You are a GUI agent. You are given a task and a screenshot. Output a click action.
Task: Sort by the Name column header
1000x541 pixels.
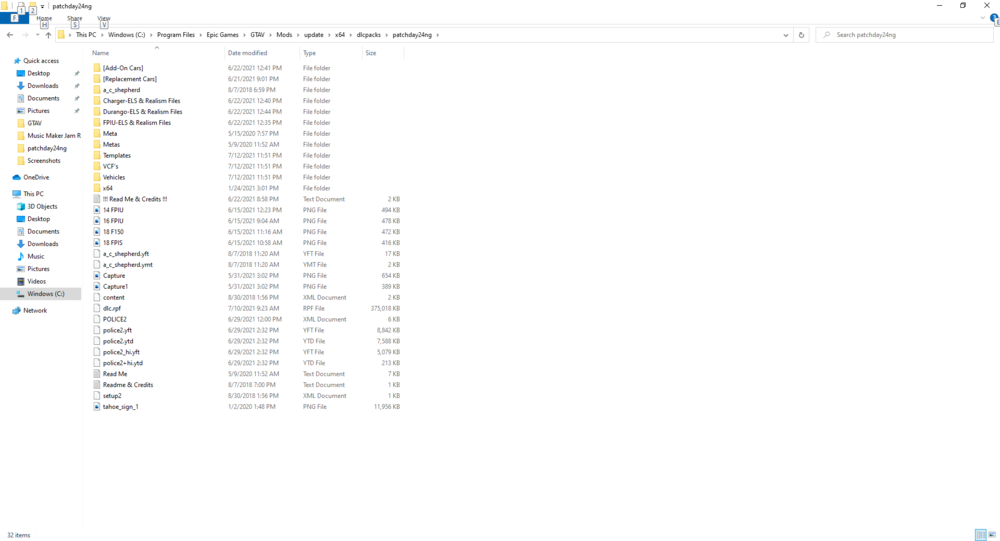(x=100, y=53)
